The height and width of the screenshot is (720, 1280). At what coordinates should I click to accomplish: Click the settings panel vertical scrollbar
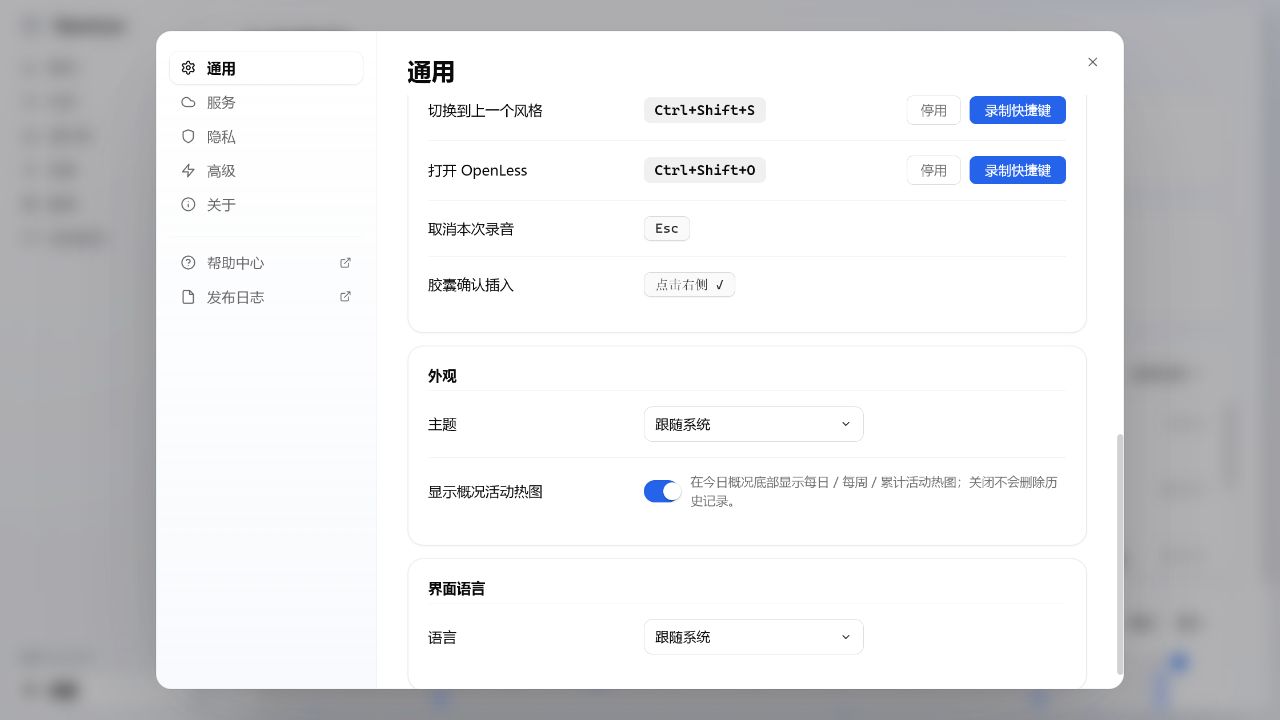[x=1120, y=554]
